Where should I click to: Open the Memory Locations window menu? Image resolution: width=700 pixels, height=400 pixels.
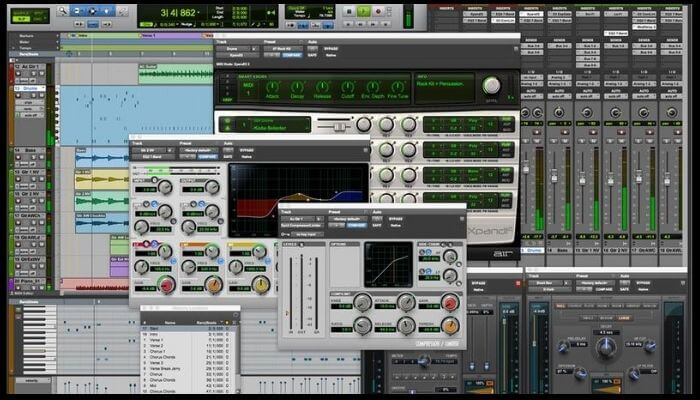(236, 315)
